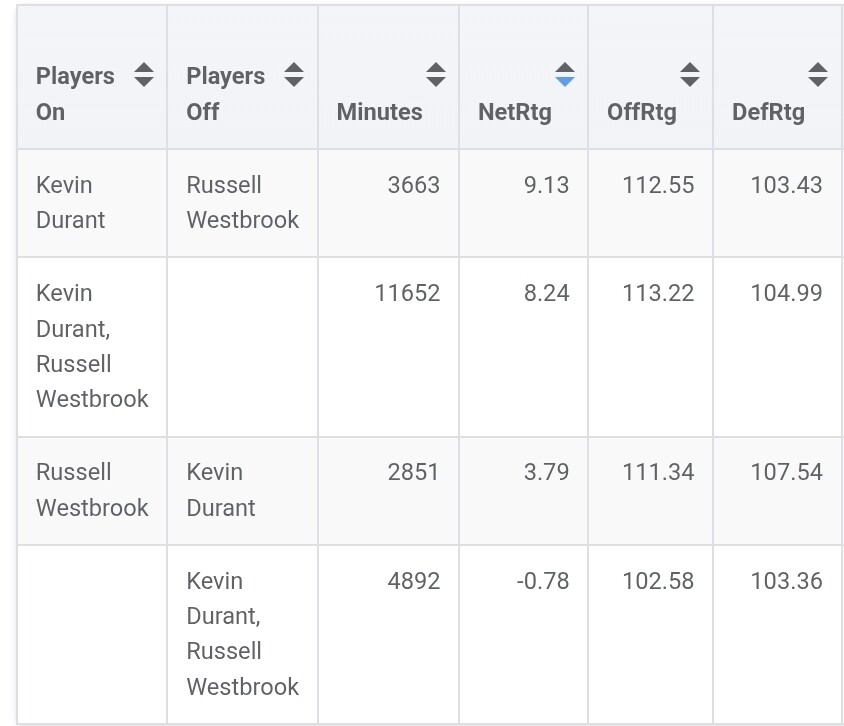The width and height of the screenshot is (844, 726).
Task: Select the -0.78 NetRtg cell
Action: tap(543, 581)
